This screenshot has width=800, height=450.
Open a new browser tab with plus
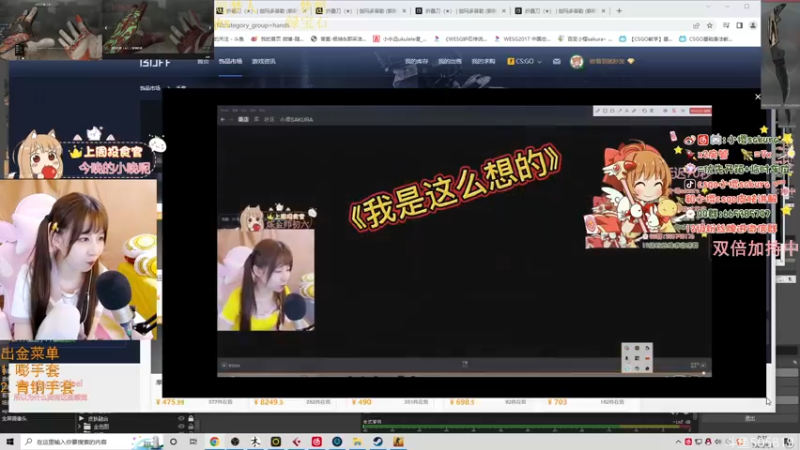(619, 10)
